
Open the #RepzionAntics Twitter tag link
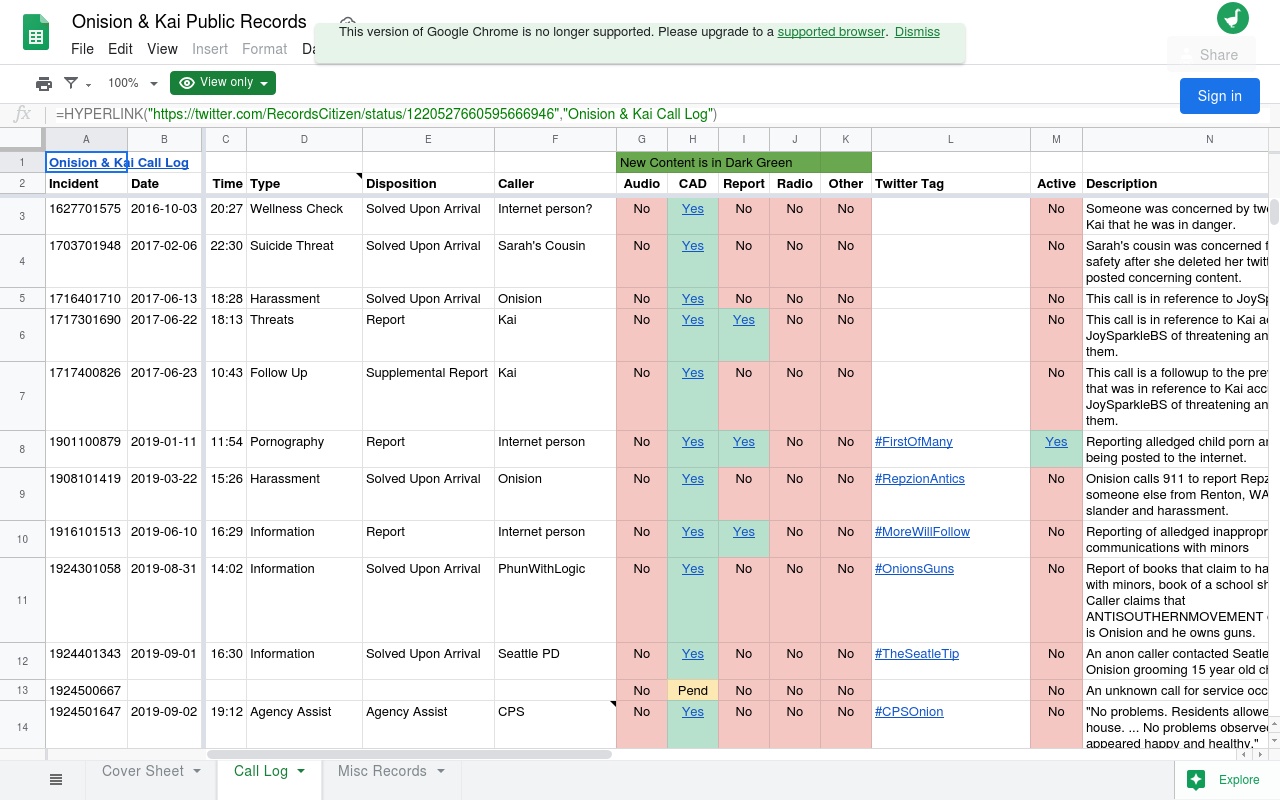click(x=919, y=478)
